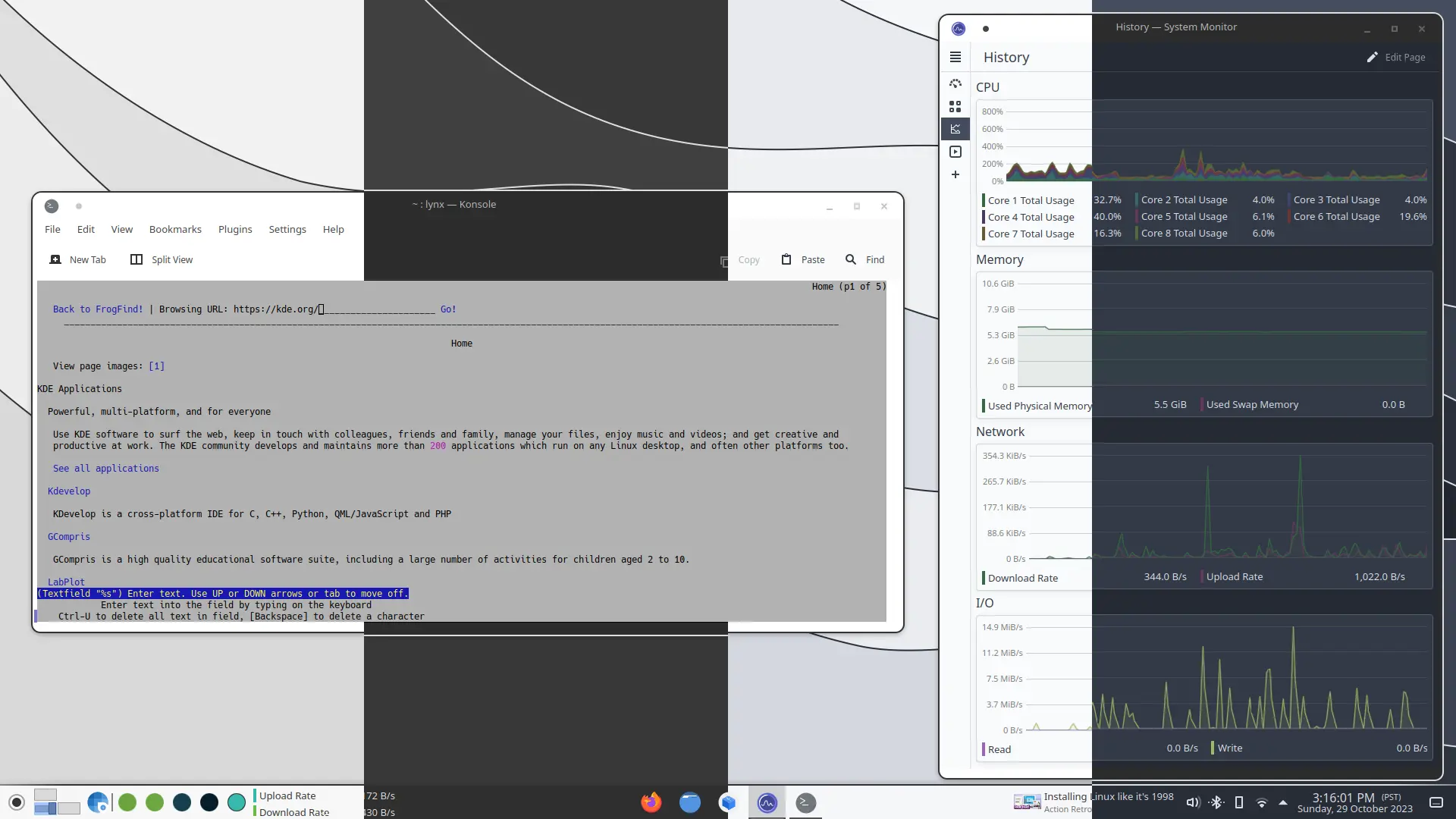
Task: Click the Browsing URL text field
Action: click(334, 309)
